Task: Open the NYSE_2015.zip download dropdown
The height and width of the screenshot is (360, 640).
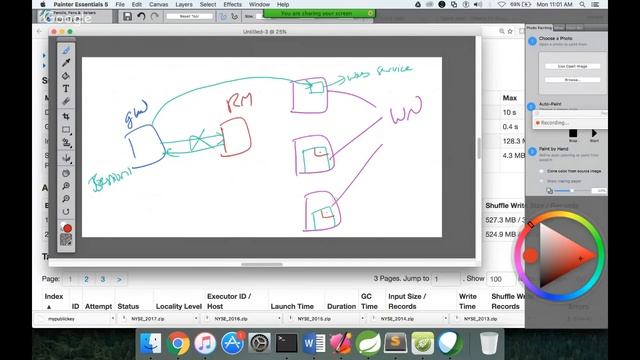Action: (x=362, y=318)
